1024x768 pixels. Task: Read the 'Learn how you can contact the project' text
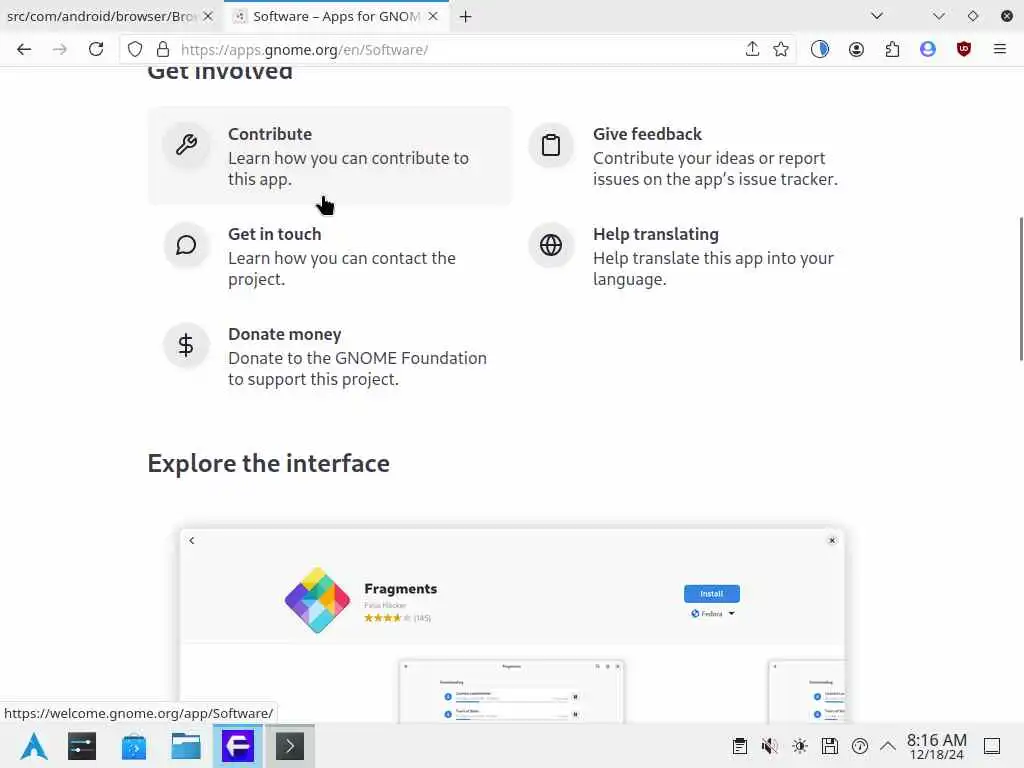coord(342,268)
